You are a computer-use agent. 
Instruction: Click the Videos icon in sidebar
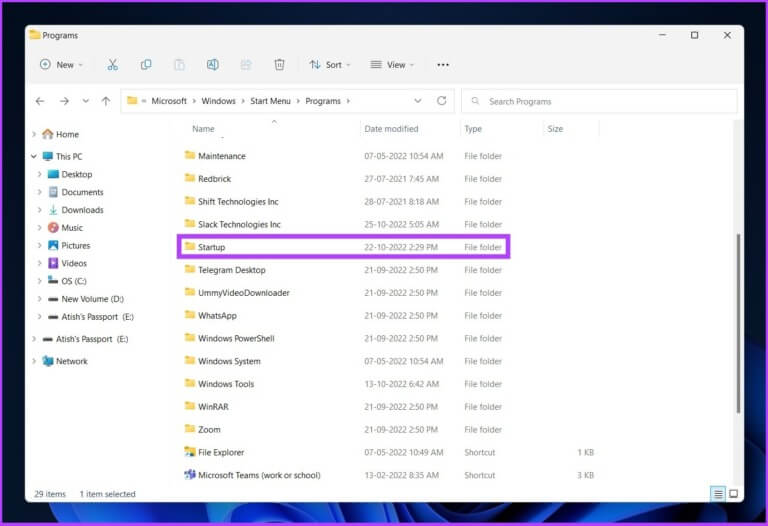53,263
